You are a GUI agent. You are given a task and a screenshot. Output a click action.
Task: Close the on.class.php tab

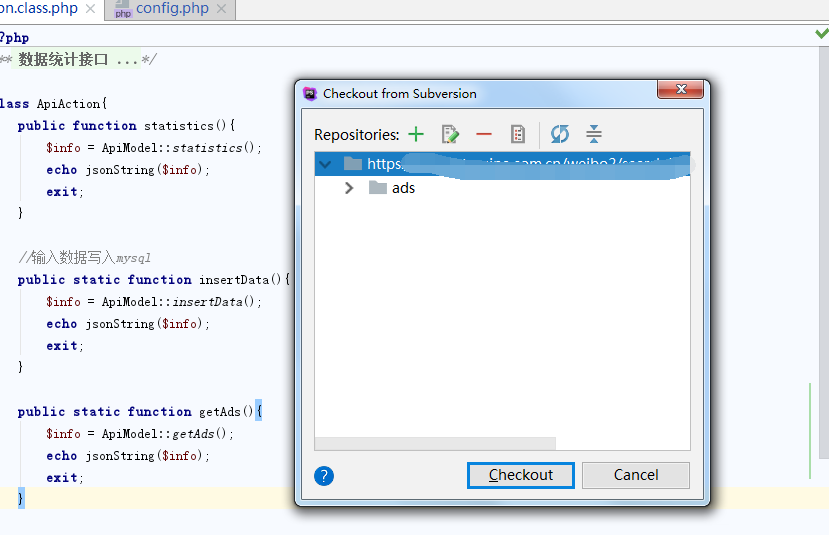[x=90, y=9]
